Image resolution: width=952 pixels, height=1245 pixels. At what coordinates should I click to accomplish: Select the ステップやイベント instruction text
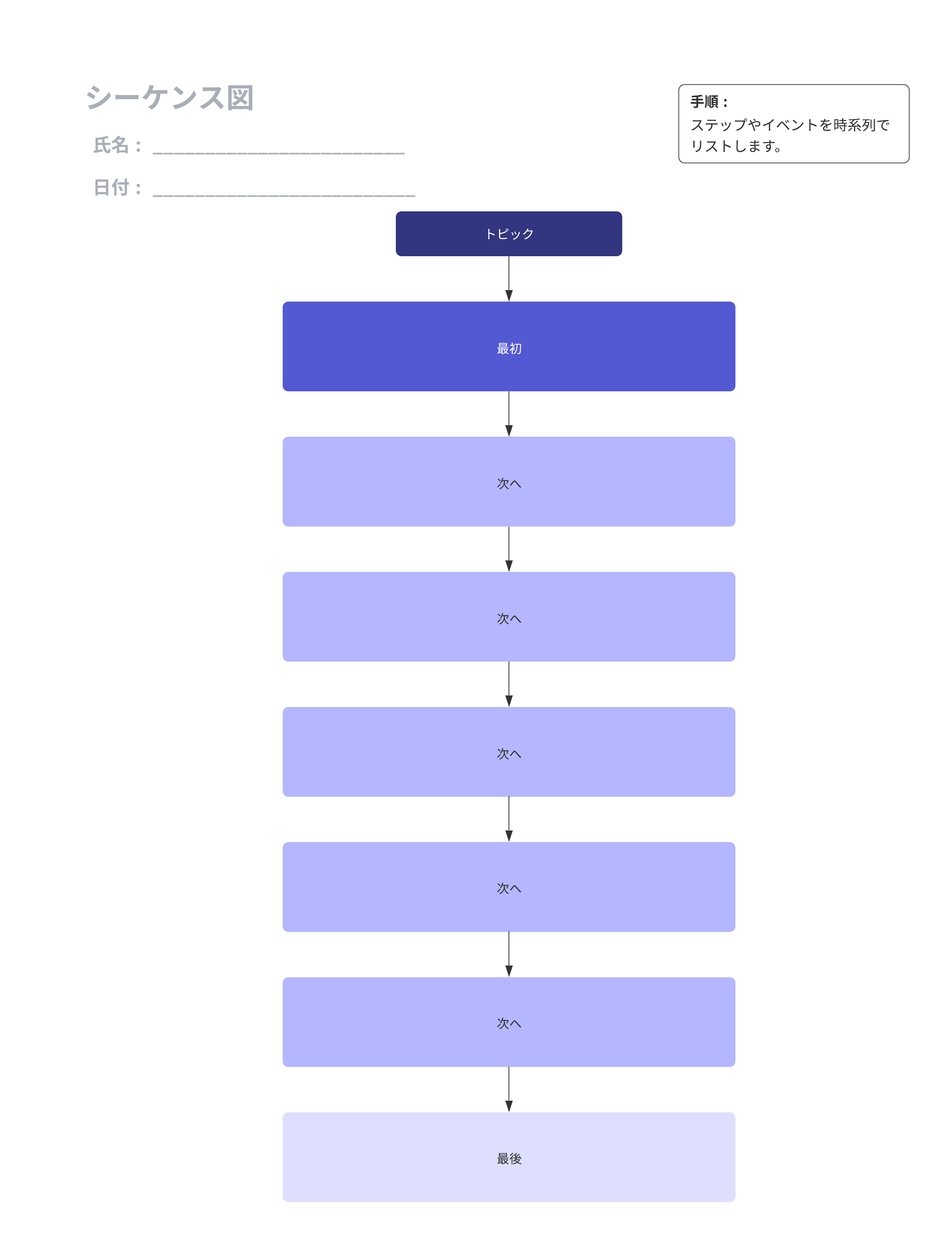click(x=789, y=135)
